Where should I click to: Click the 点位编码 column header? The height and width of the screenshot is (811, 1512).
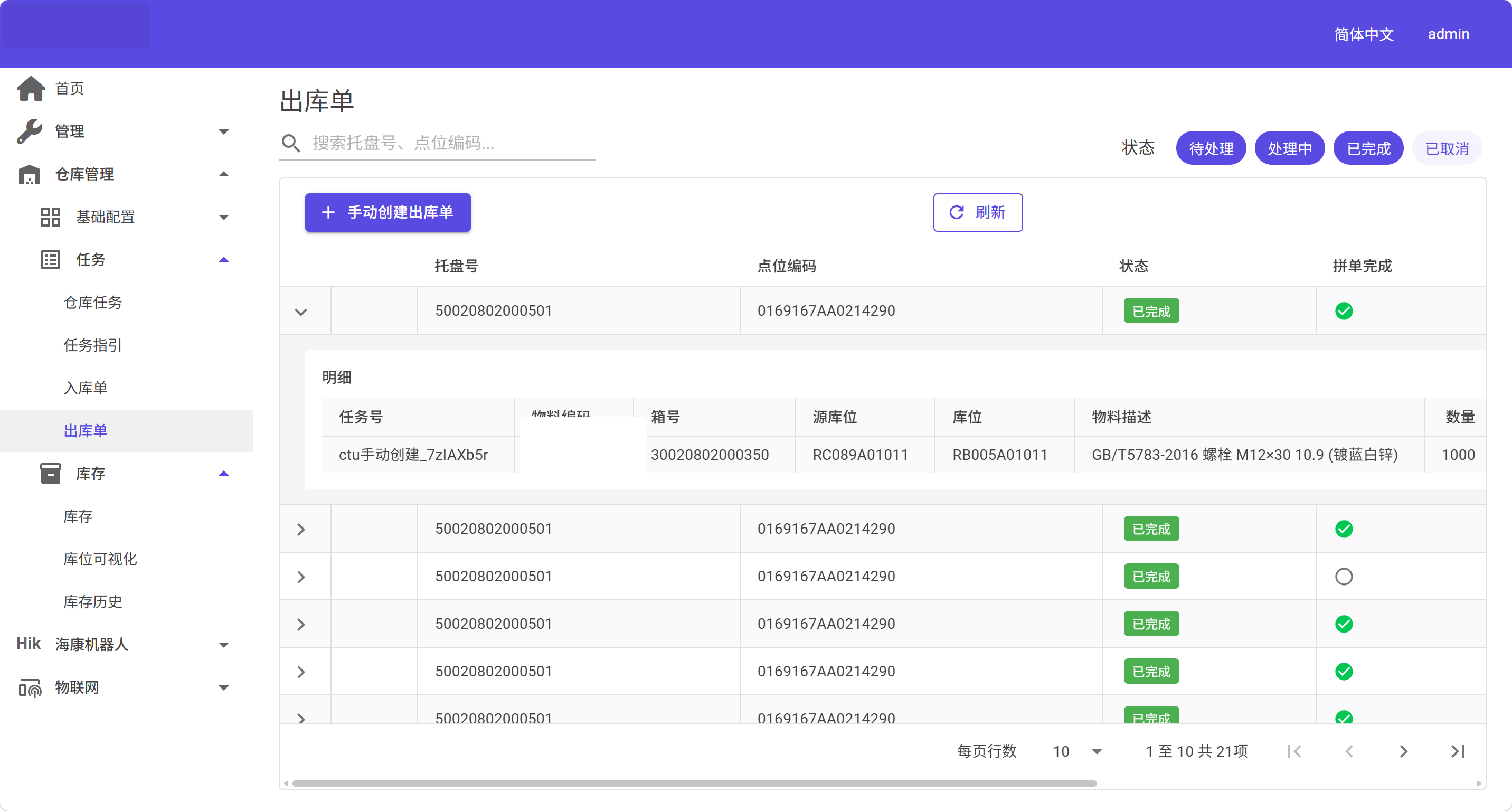[x=787, y=267]
